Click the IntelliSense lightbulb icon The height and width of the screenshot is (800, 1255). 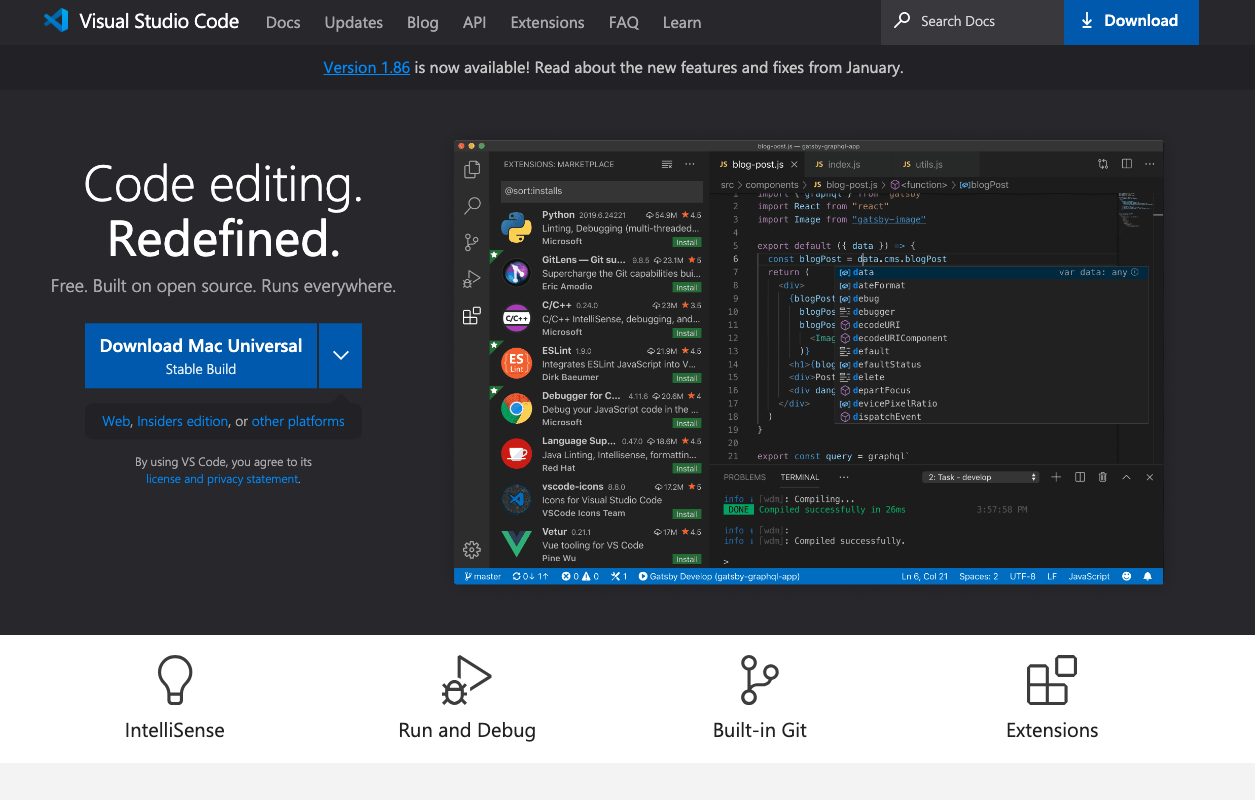pos(175,681)
